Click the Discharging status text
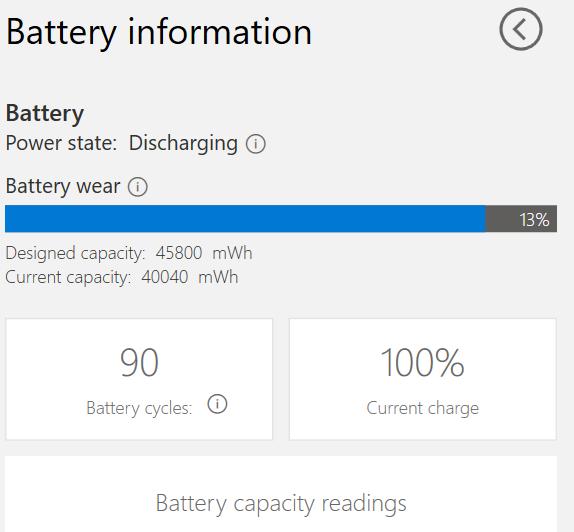This screenshot has height=532, width=574. click(x=183, y=144)
